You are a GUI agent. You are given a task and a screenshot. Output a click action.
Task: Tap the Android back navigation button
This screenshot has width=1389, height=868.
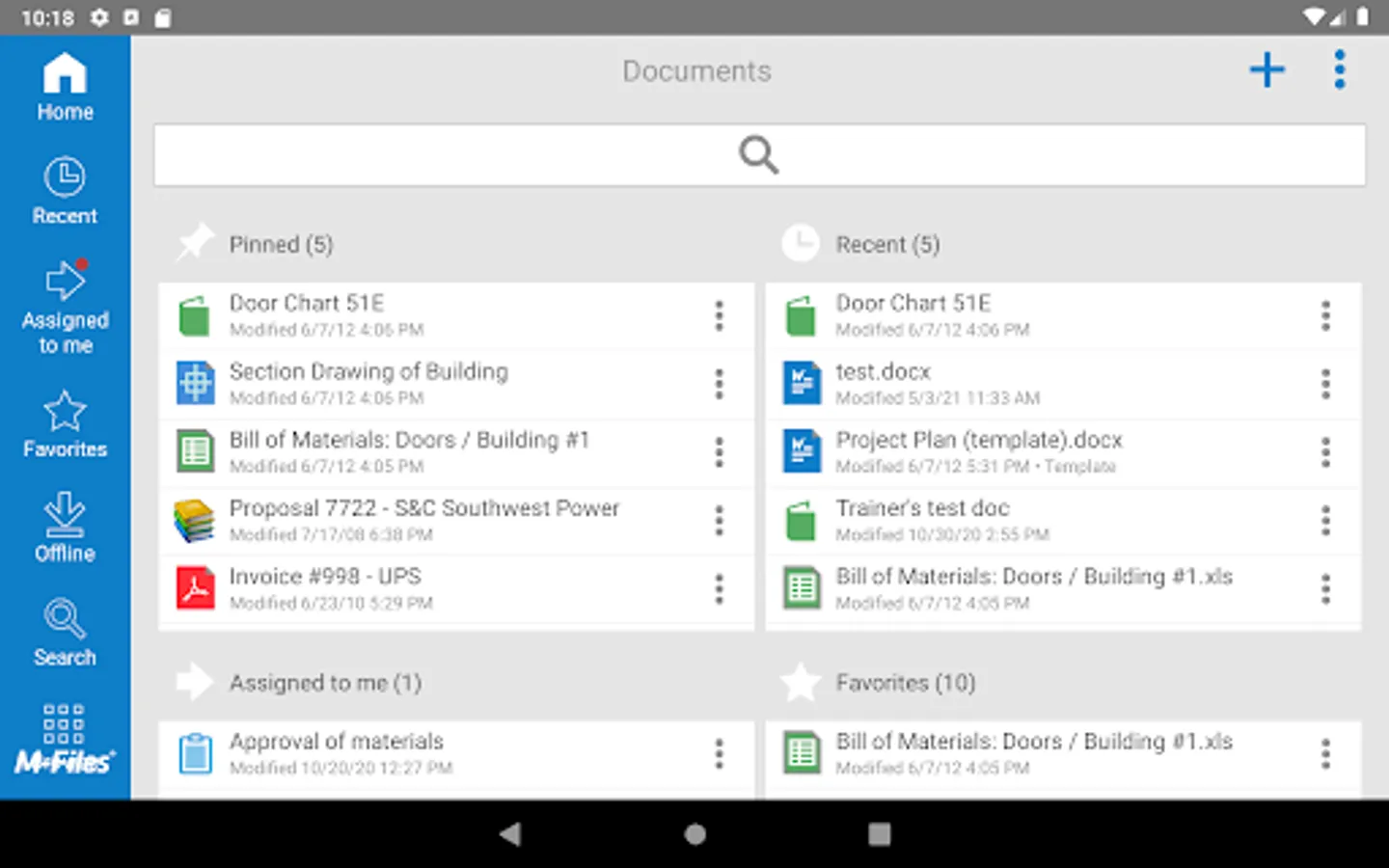510,834
